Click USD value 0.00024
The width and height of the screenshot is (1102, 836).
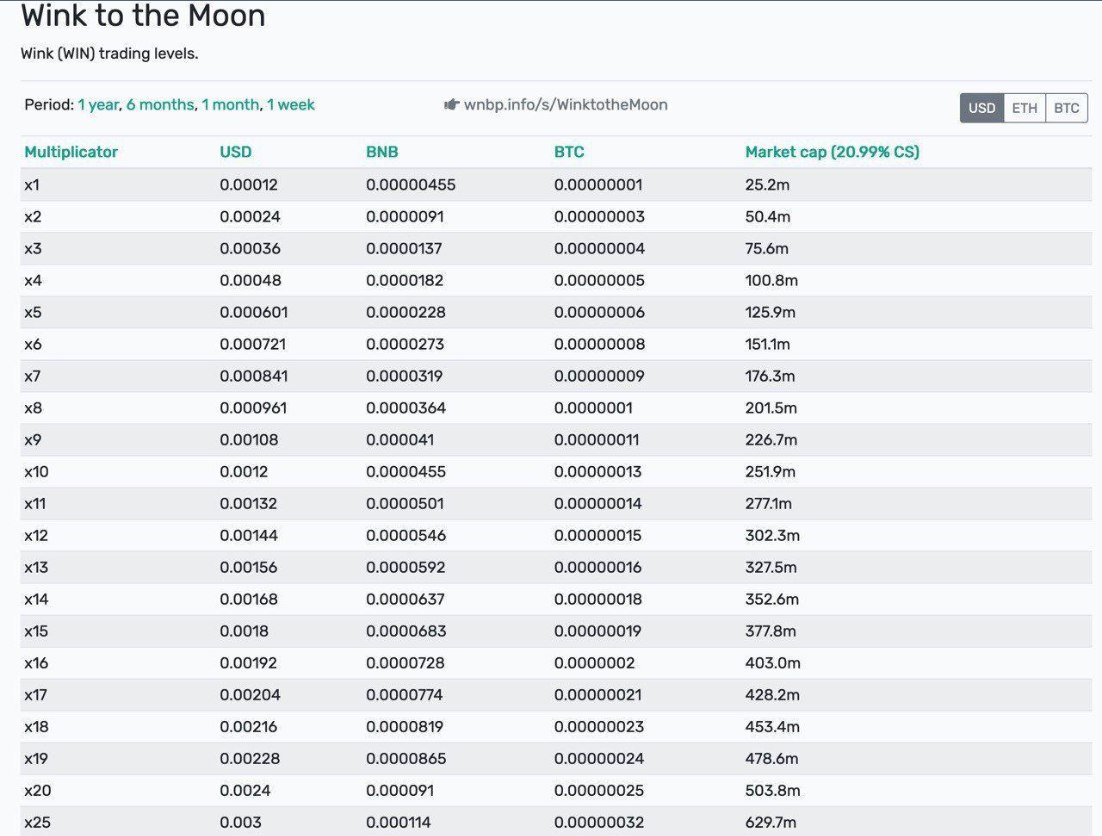(x=249, y=216)
